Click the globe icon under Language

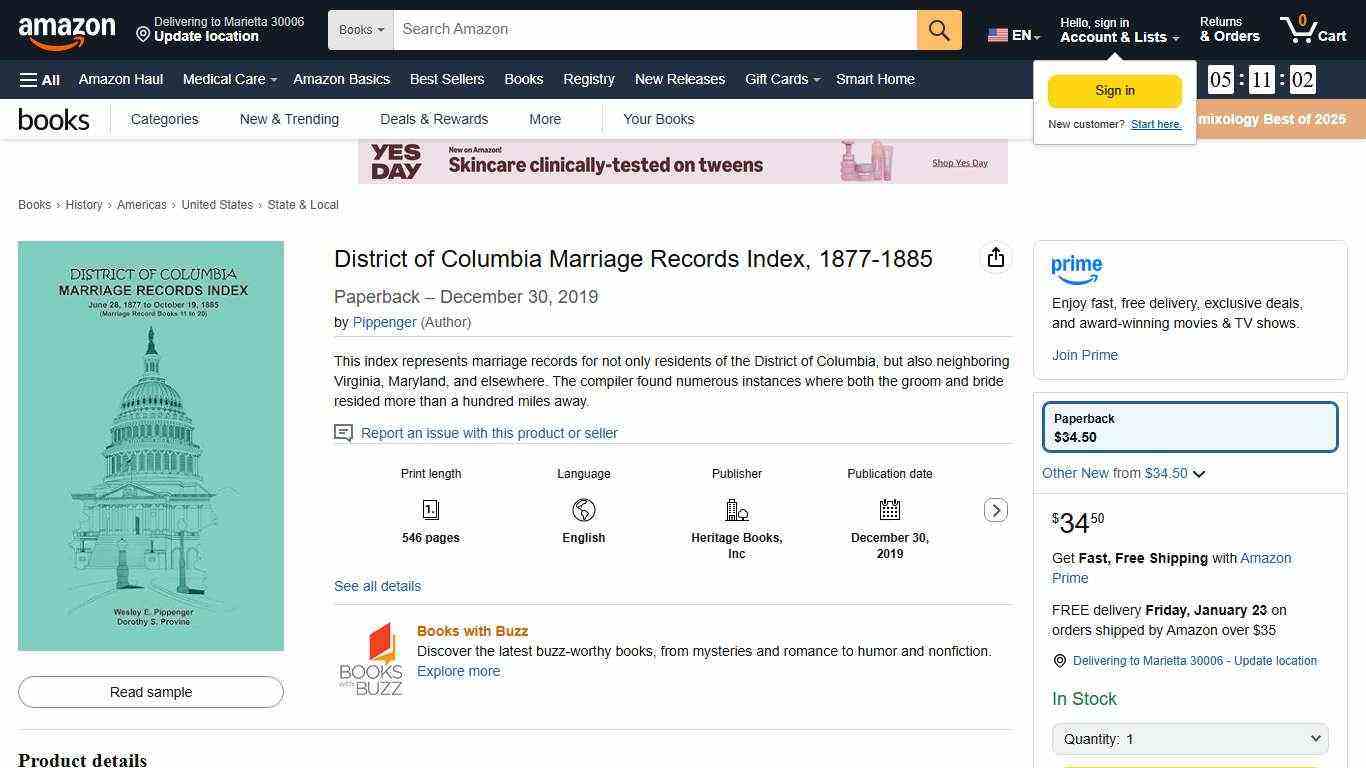[x=583, y=509]
